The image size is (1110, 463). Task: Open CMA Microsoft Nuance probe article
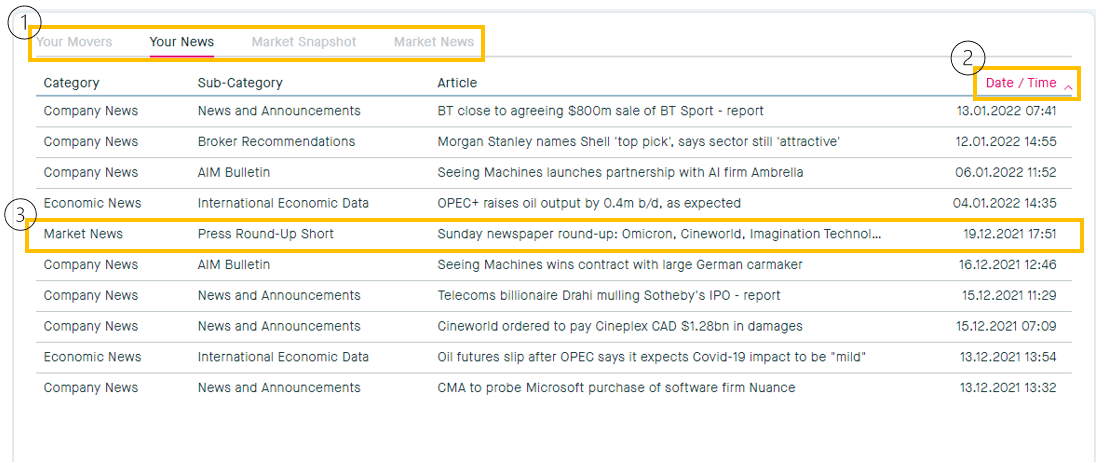(x=616, y=388)
